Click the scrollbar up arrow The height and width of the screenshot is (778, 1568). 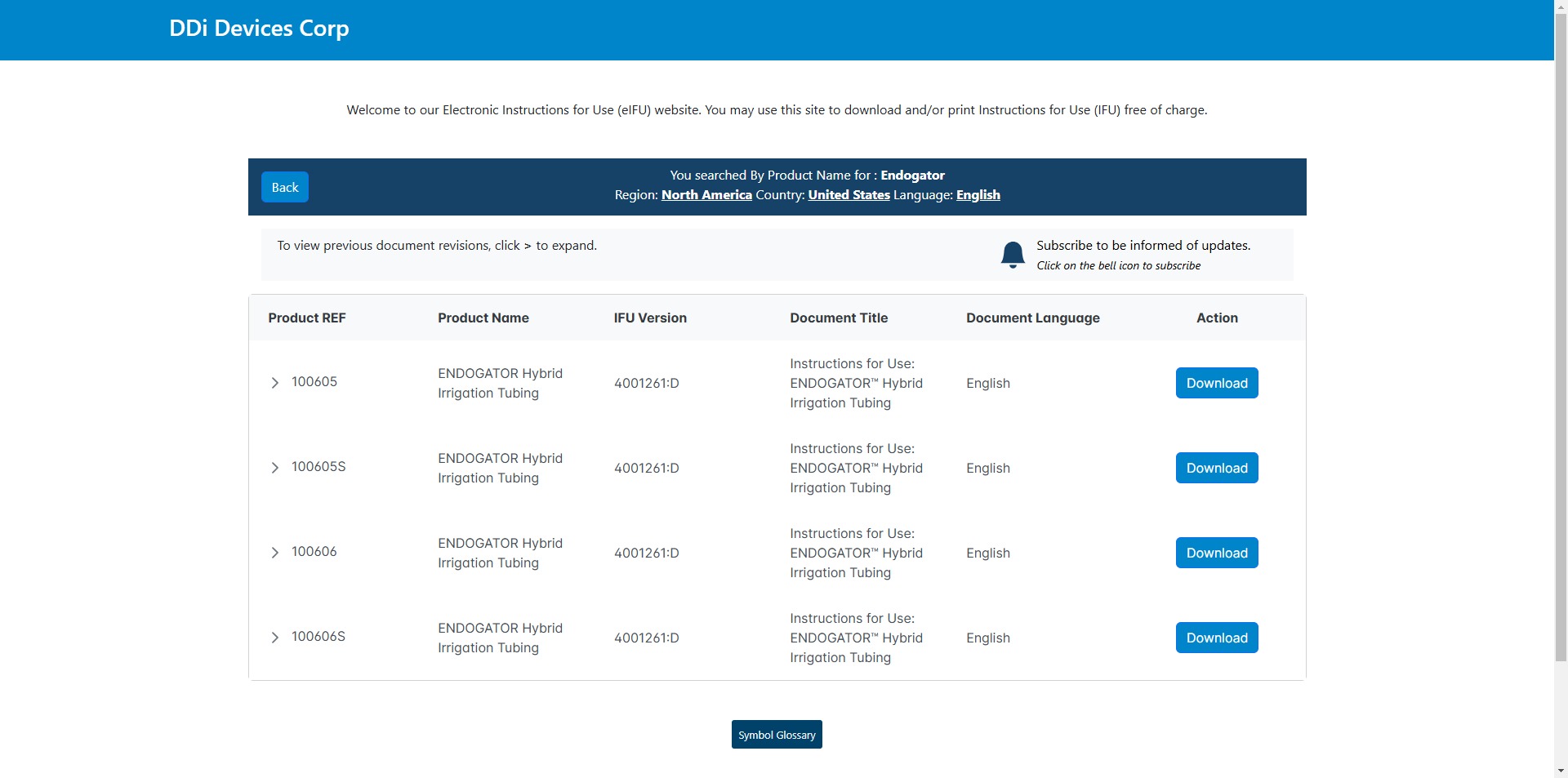tap(1561, 6)
